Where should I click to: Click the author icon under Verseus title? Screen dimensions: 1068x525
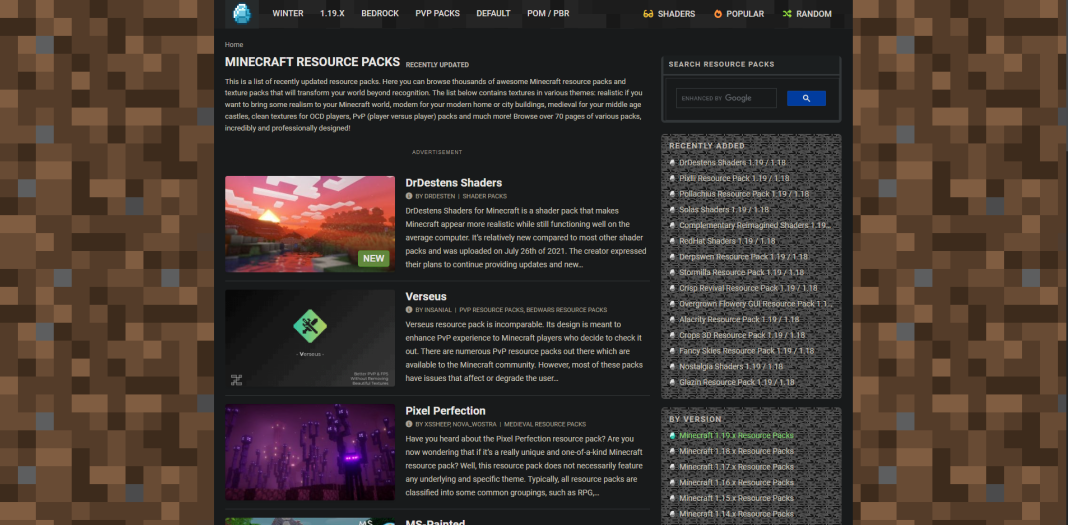click(x=409, y=310)
